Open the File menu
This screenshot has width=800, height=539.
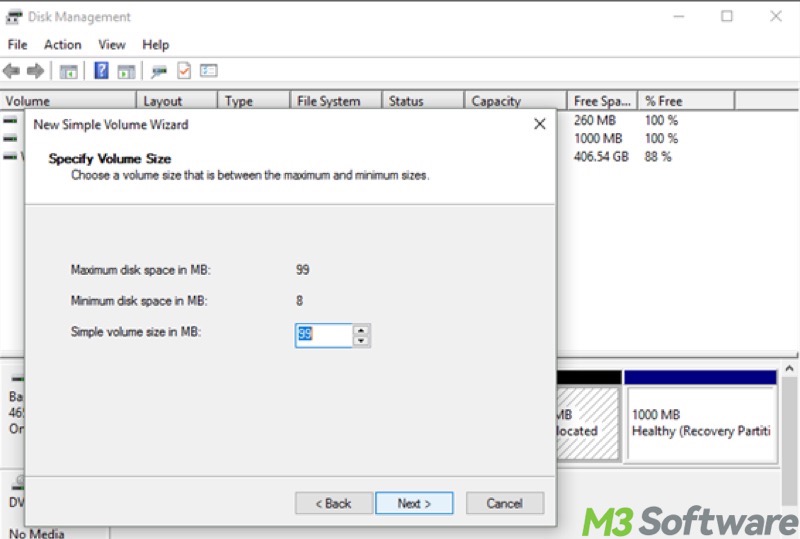17,45
